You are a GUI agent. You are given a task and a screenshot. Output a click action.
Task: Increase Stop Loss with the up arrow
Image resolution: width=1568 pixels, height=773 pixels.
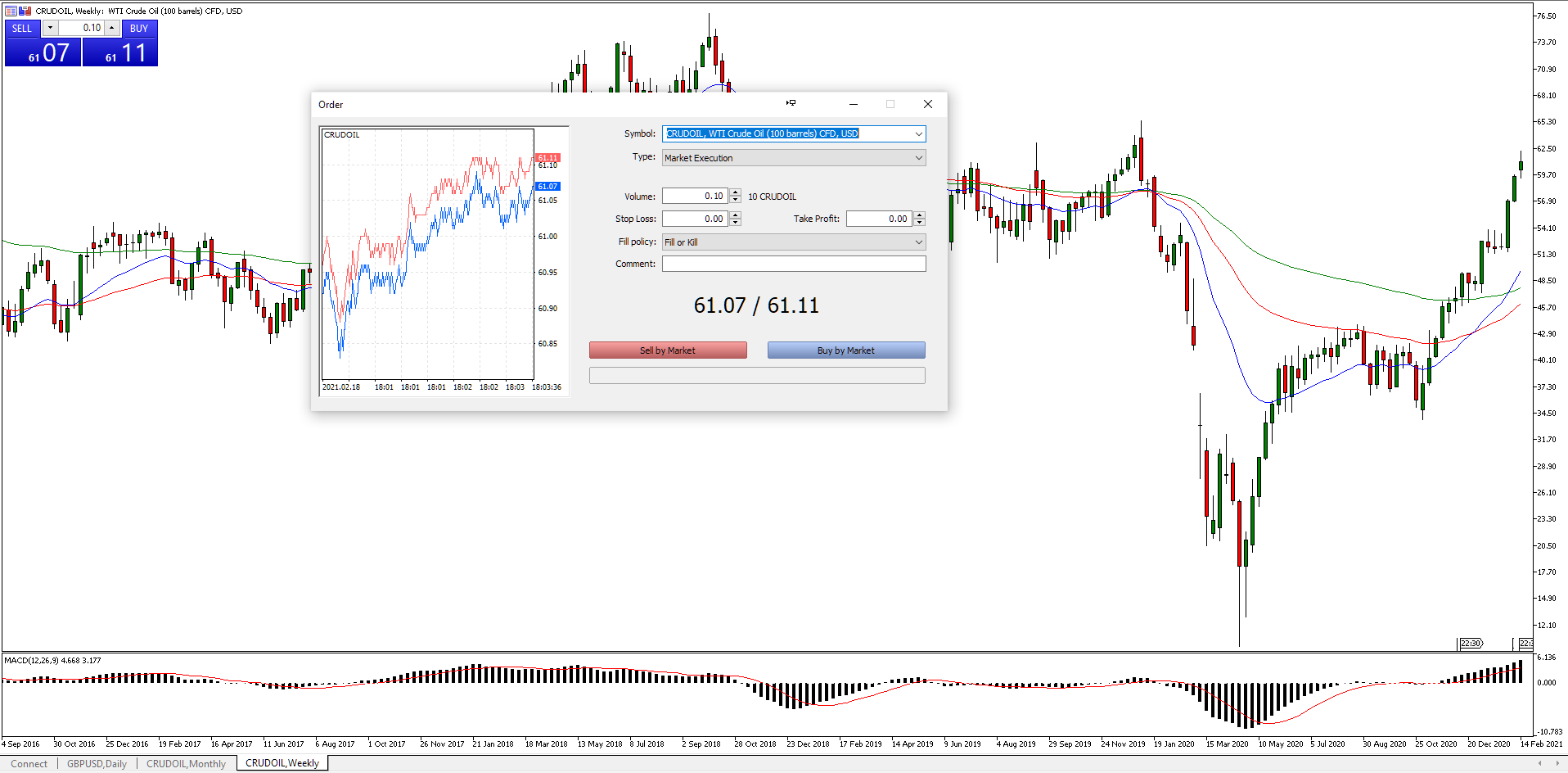(735, 215)
